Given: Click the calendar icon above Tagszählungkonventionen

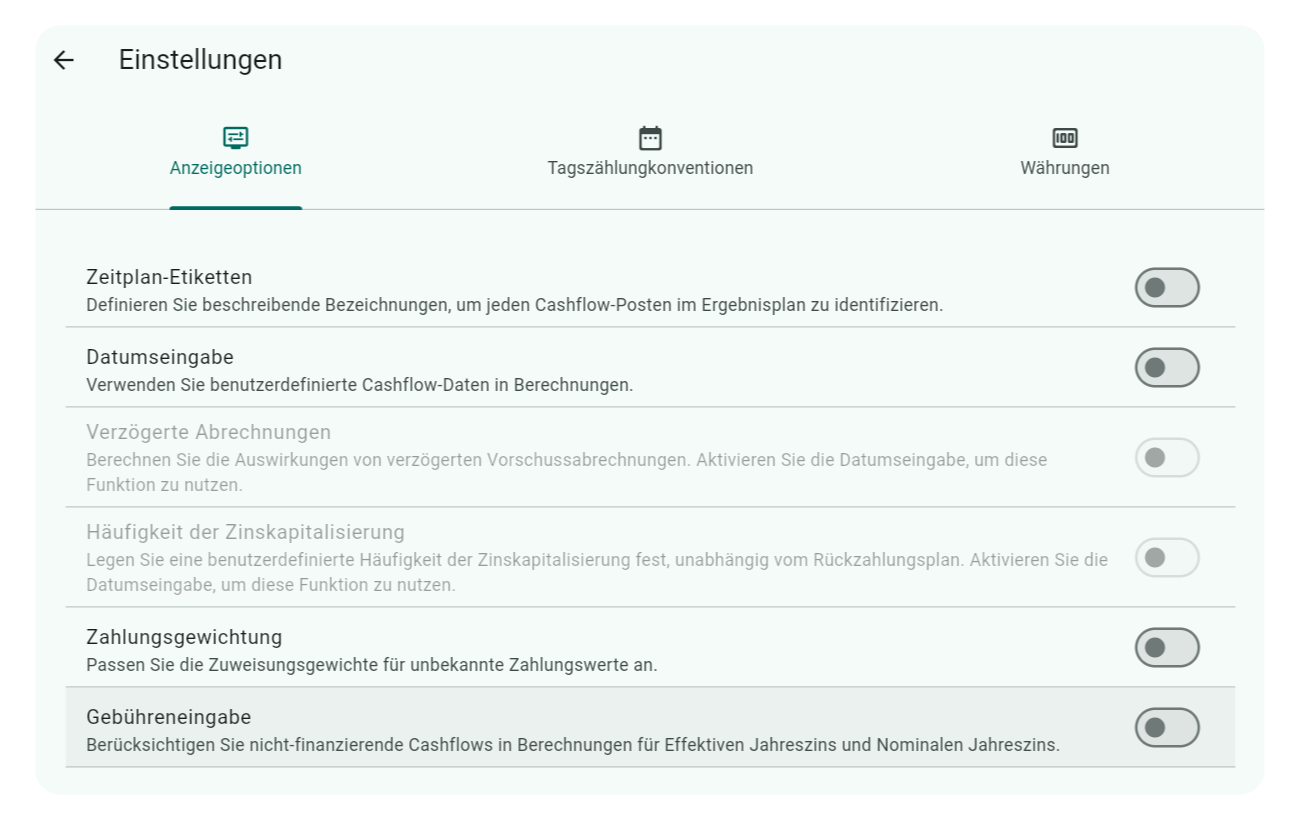Looking at the screenshot, I should [648, 138].
